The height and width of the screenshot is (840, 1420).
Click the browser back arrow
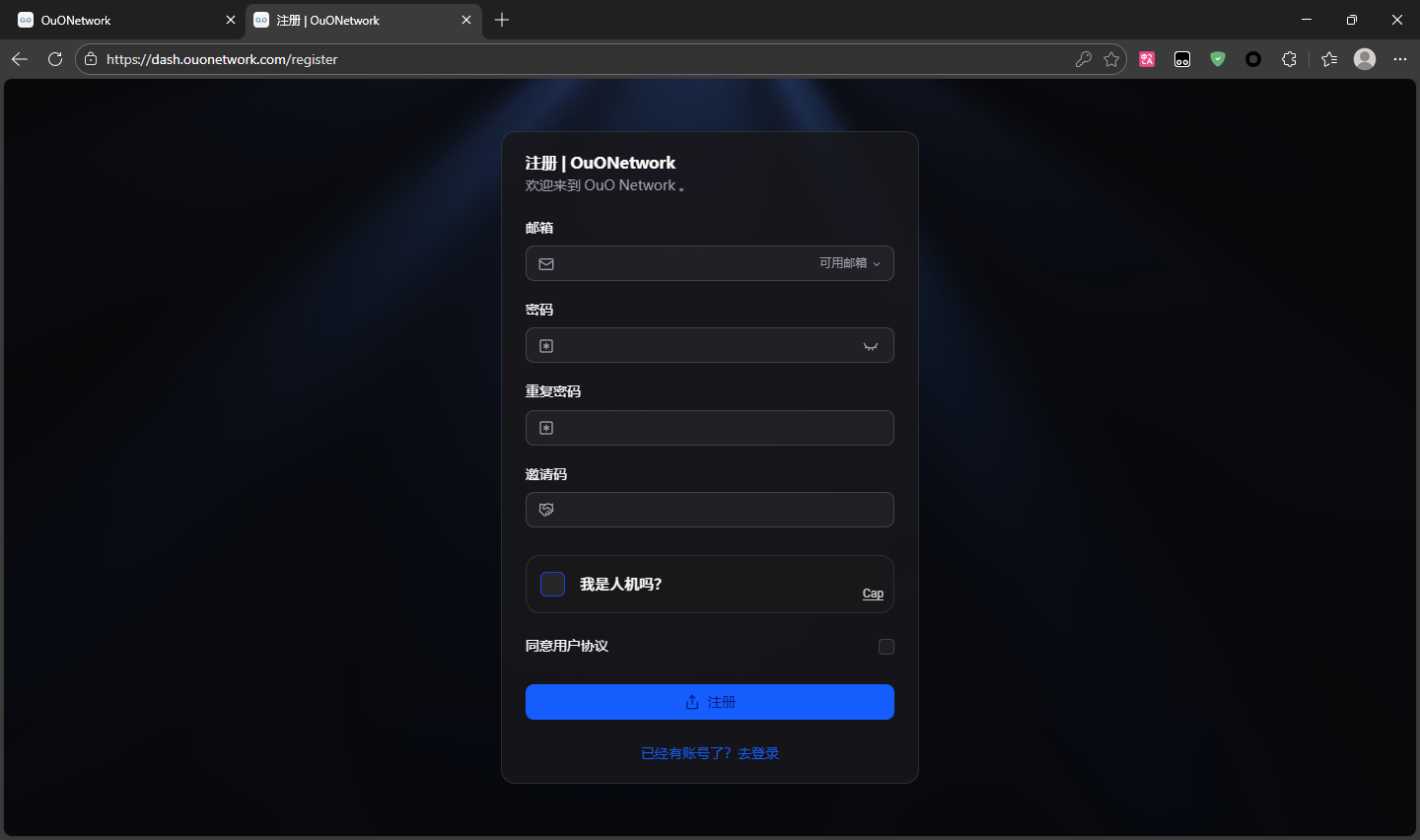point(20,59)
